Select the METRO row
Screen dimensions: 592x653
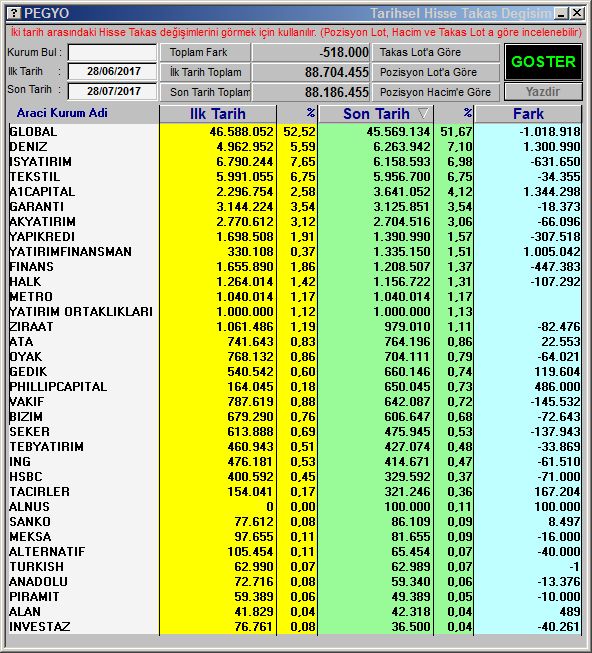295,297
